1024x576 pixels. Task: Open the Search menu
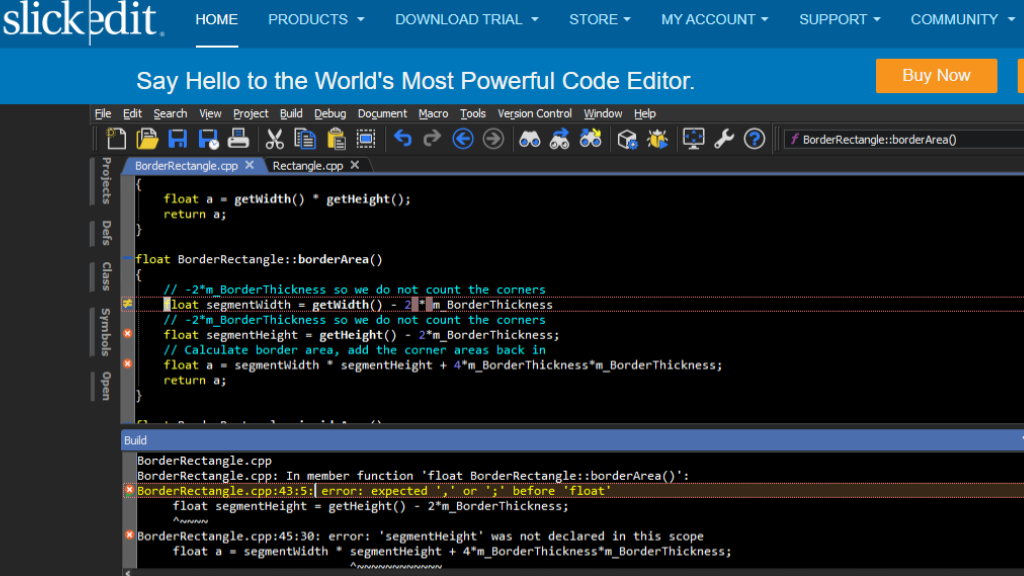[170, 114]
